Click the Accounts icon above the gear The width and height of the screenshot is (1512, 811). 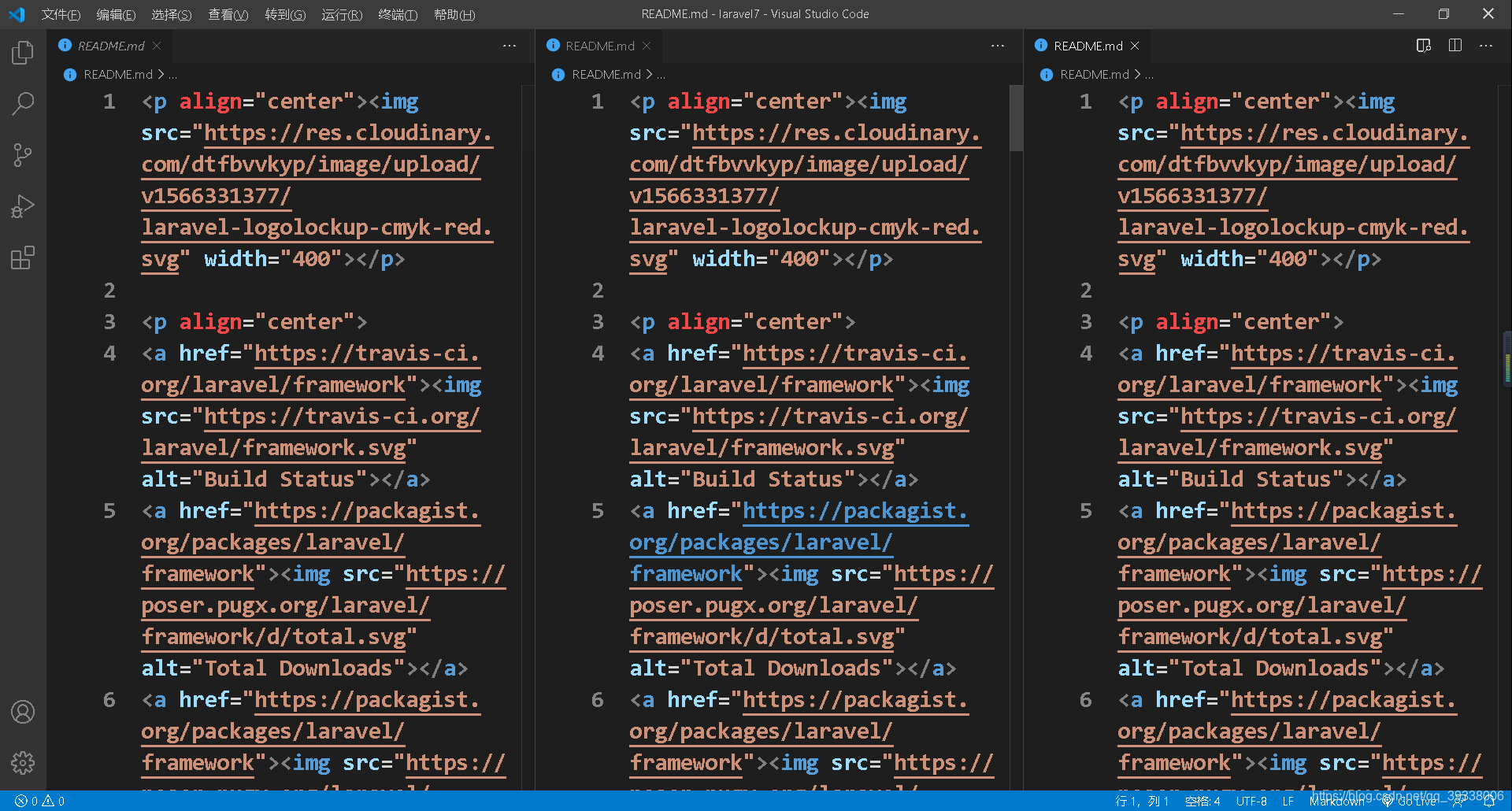(23, 712)
